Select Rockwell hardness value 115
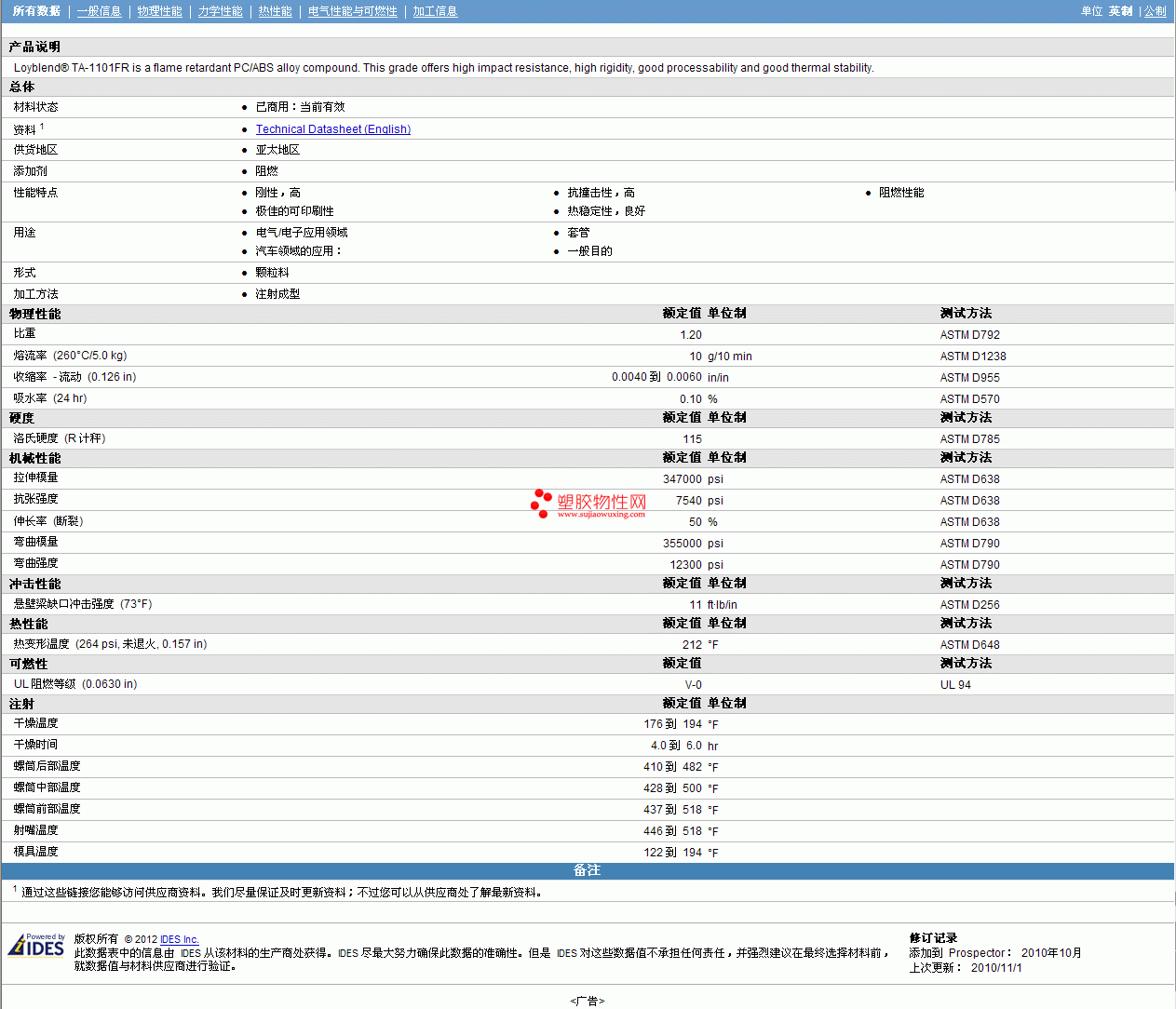 pos(693,439)
